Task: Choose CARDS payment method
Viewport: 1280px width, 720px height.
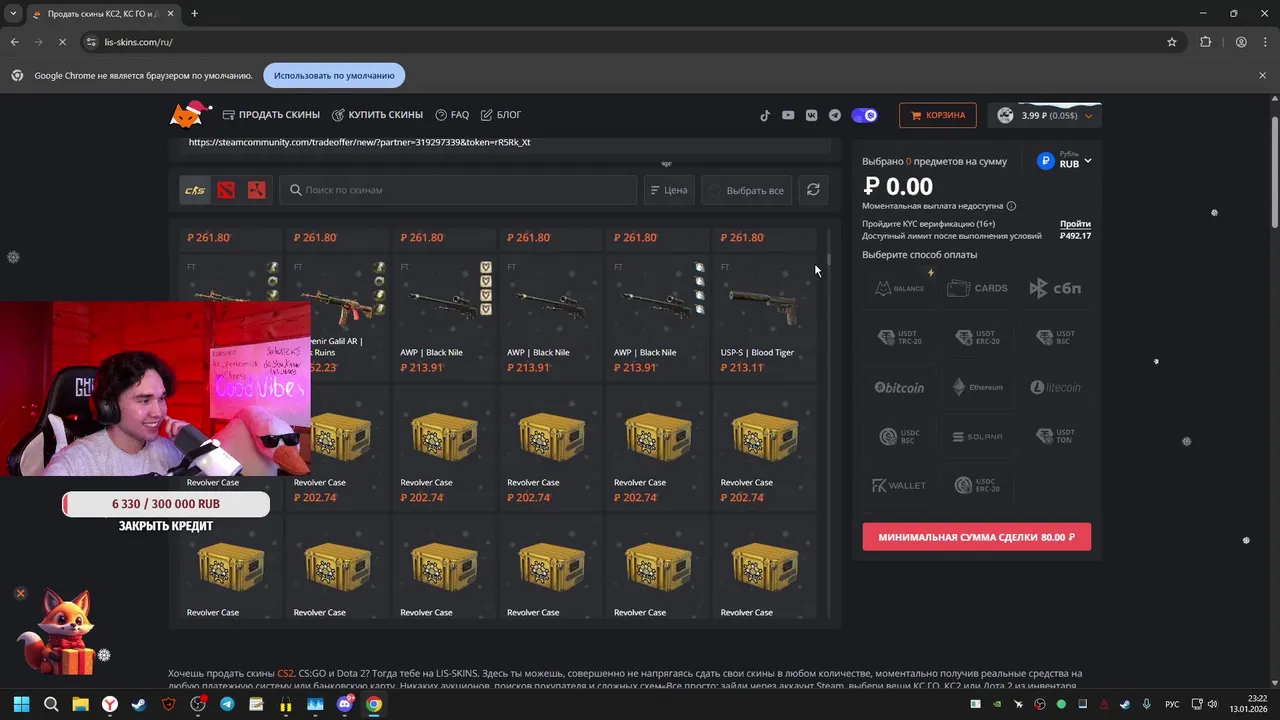Action: [x=977, y=288]
